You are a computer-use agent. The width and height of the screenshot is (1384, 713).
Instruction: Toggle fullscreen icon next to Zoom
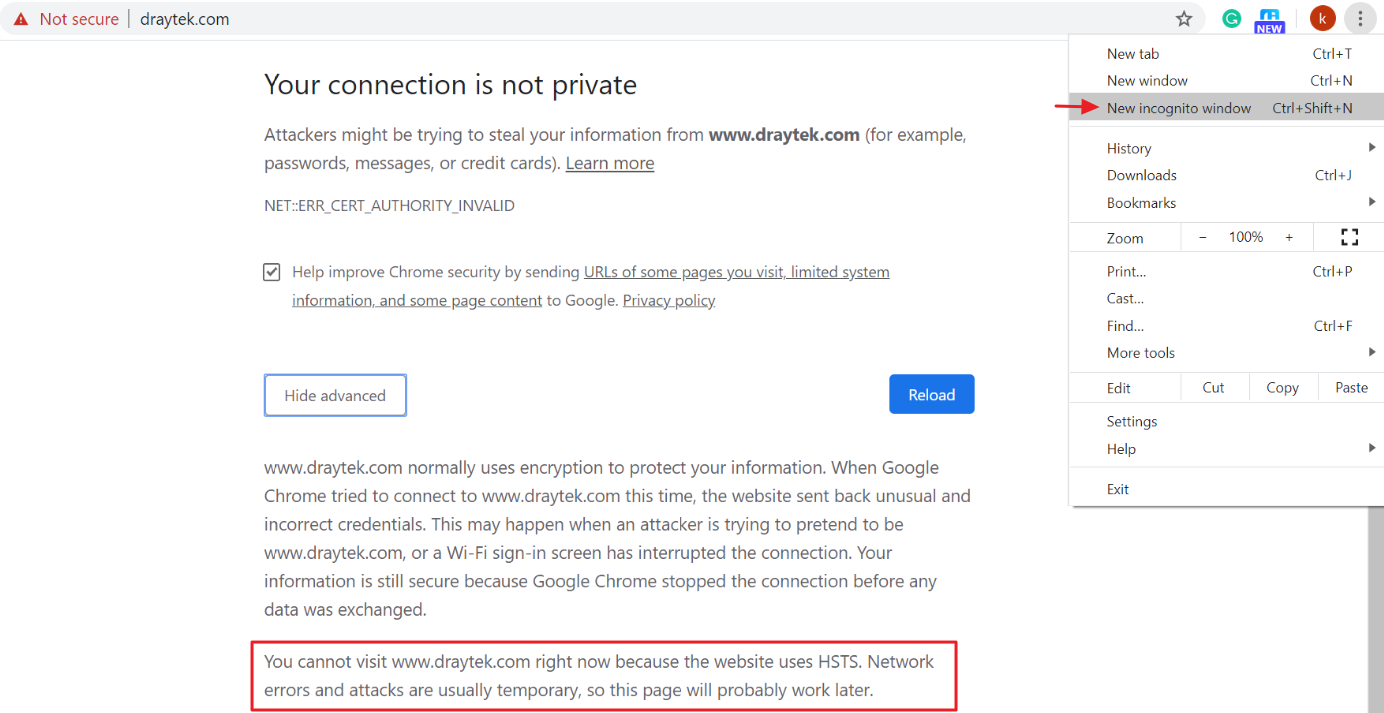click(1349, 237)
